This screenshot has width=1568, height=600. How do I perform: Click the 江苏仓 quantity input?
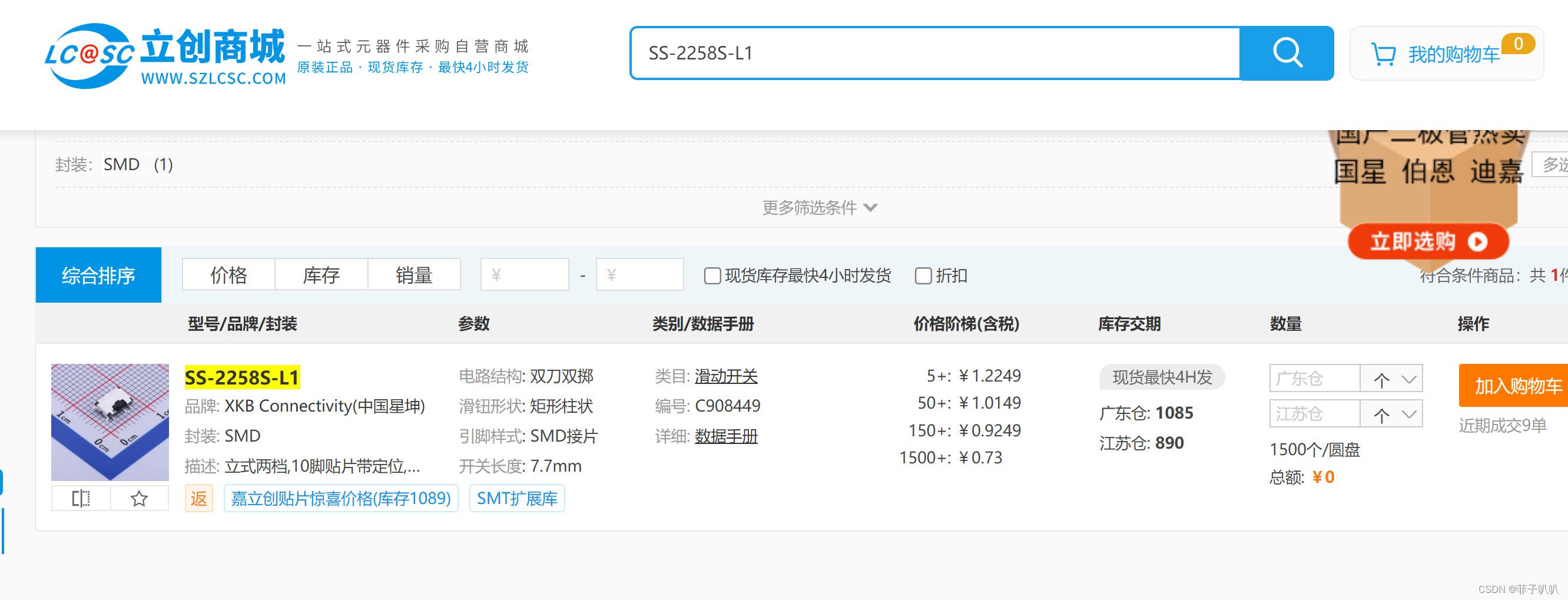pyautogui.click(x=1315, y=415)
